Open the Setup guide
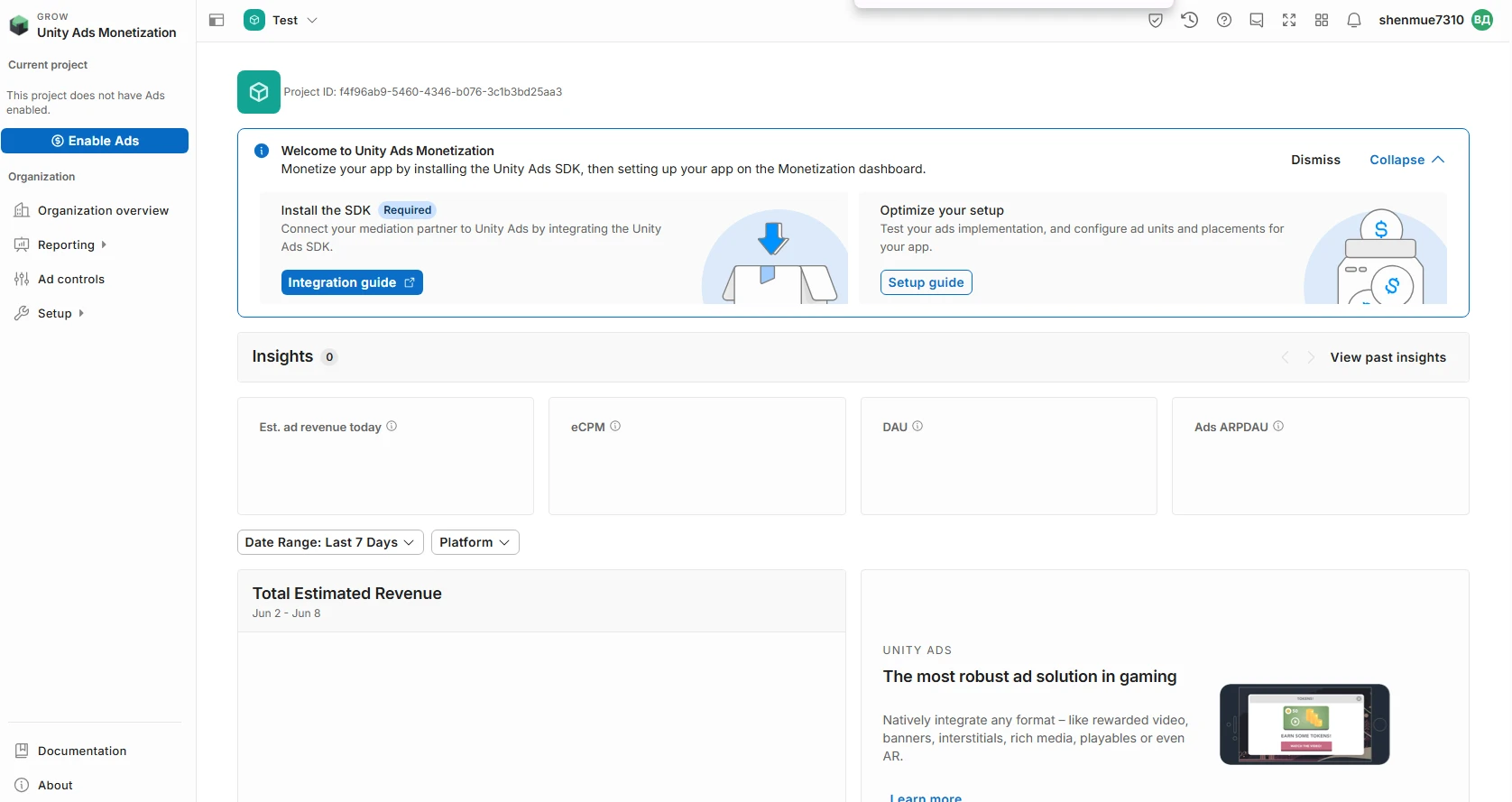The width and height of the screenshot is (1512, 802). [926, 282]
